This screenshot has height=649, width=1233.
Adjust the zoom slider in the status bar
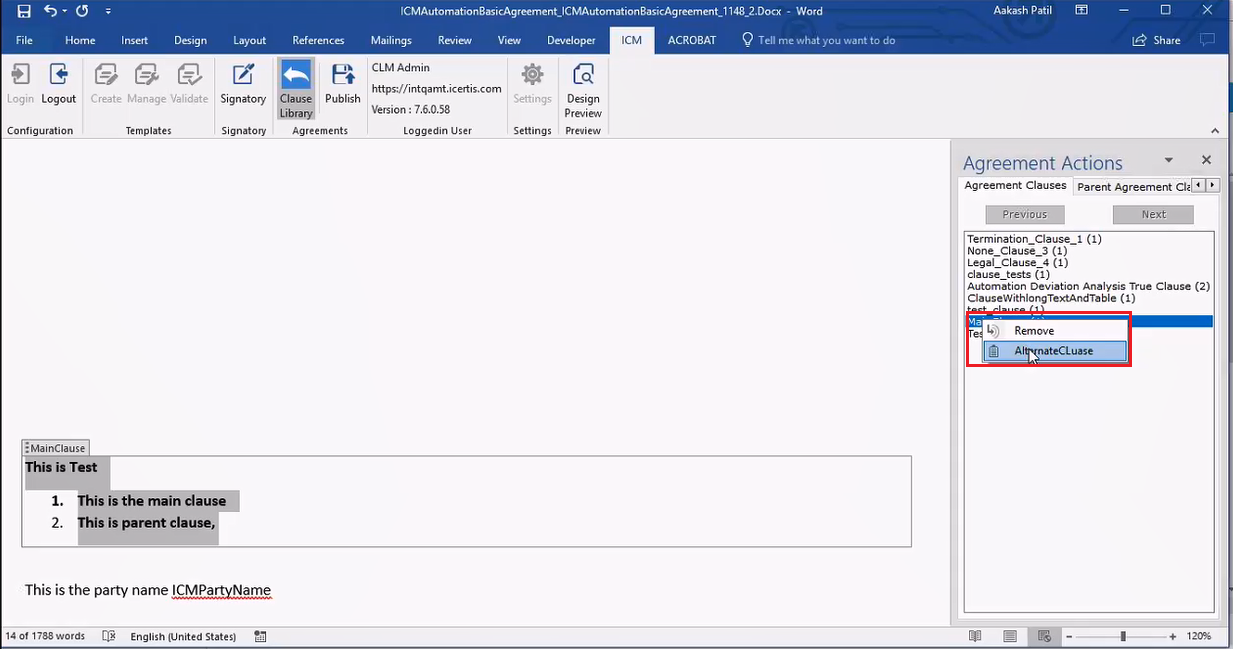click(x=1123, y=636)
